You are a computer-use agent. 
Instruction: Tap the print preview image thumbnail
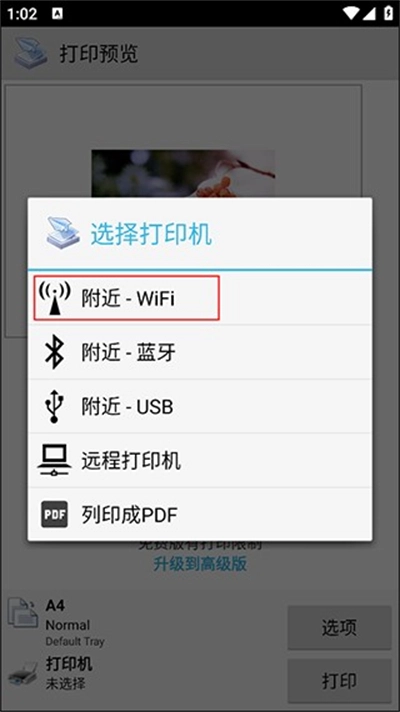(x=183, y=174)
